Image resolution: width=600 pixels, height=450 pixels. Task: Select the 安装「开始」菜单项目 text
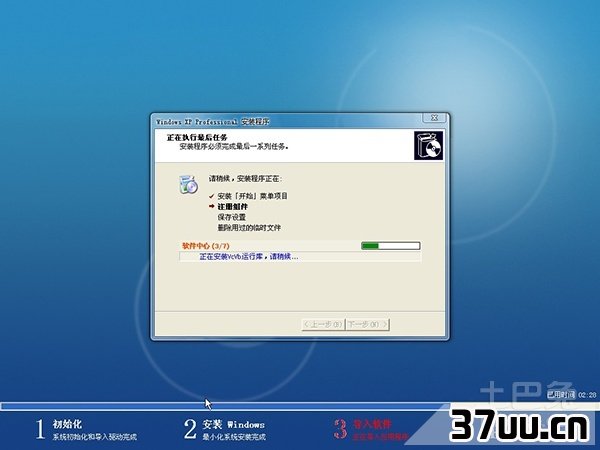click(253, 196)
